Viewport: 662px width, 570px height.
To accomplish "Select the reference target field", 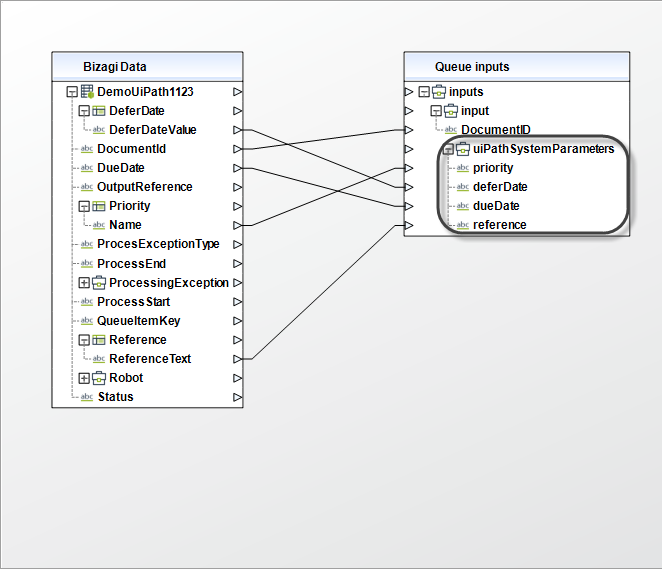I will pos(500,225).
